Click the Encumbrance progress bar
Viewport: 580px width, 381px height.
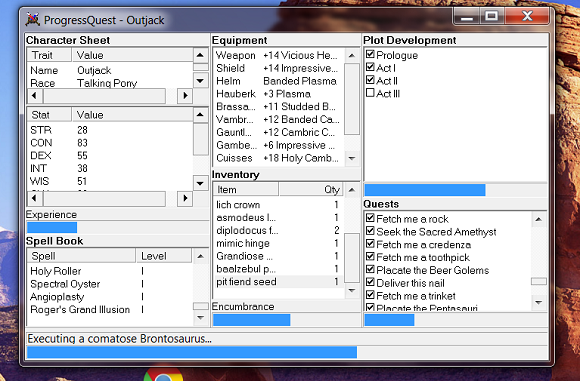click(x=286, y=320)
